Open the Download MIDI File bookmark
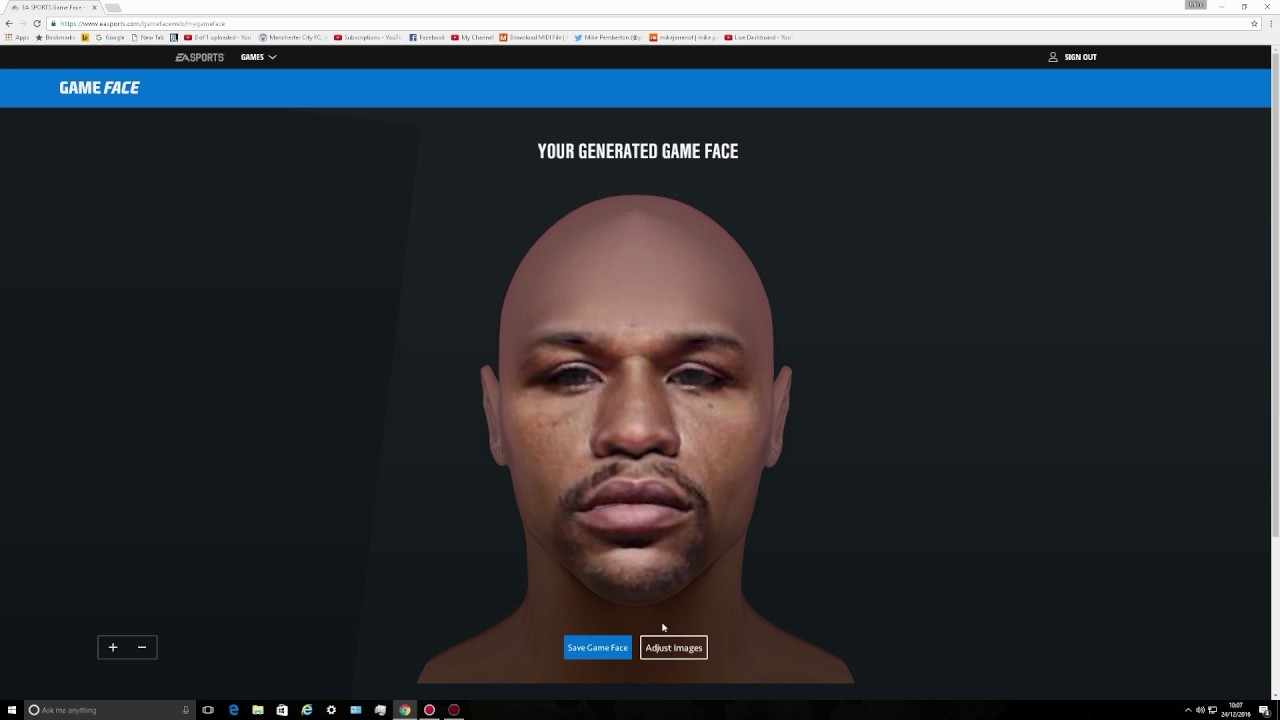This screenshot has width=1280, height=720. pyautogui.click(x=534, y=38)
